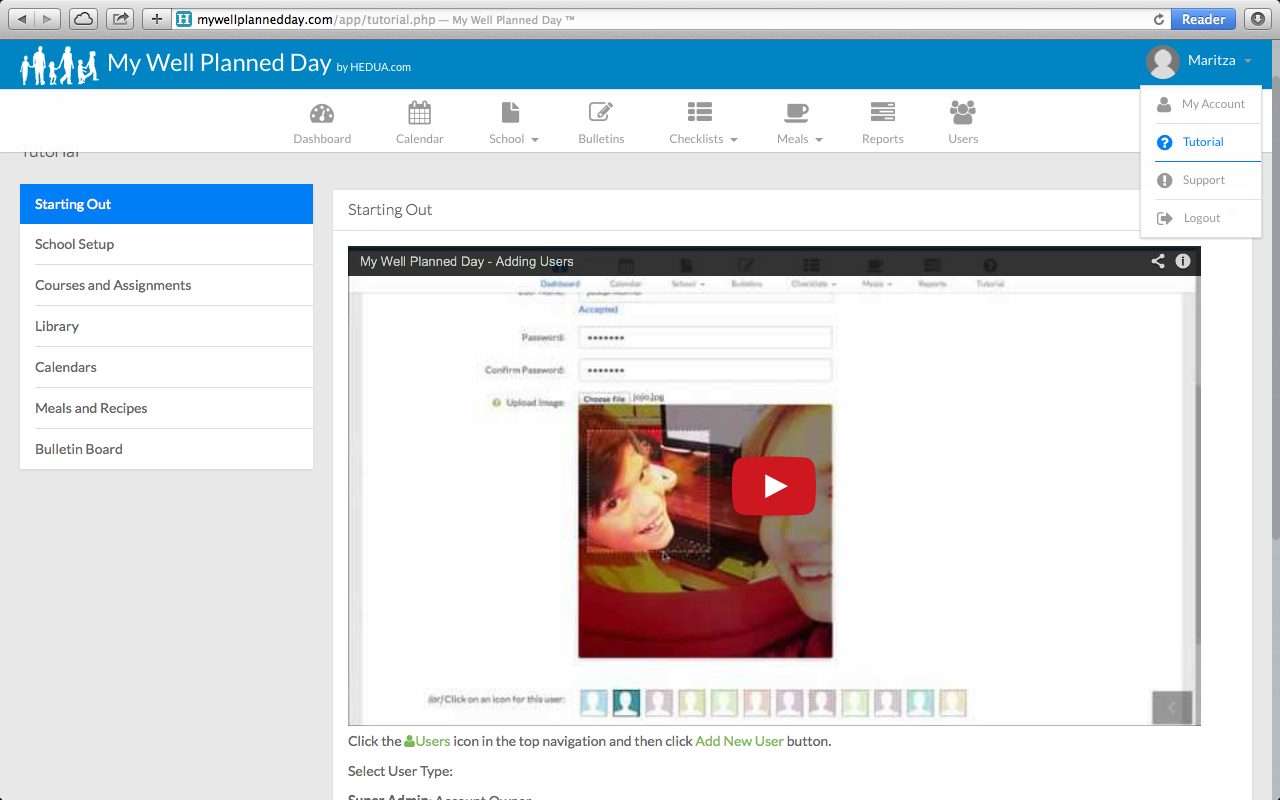The height and width of the screenshot is (800, 1280).
Task: Click the browser address bar
Action: tap(660, 19)
